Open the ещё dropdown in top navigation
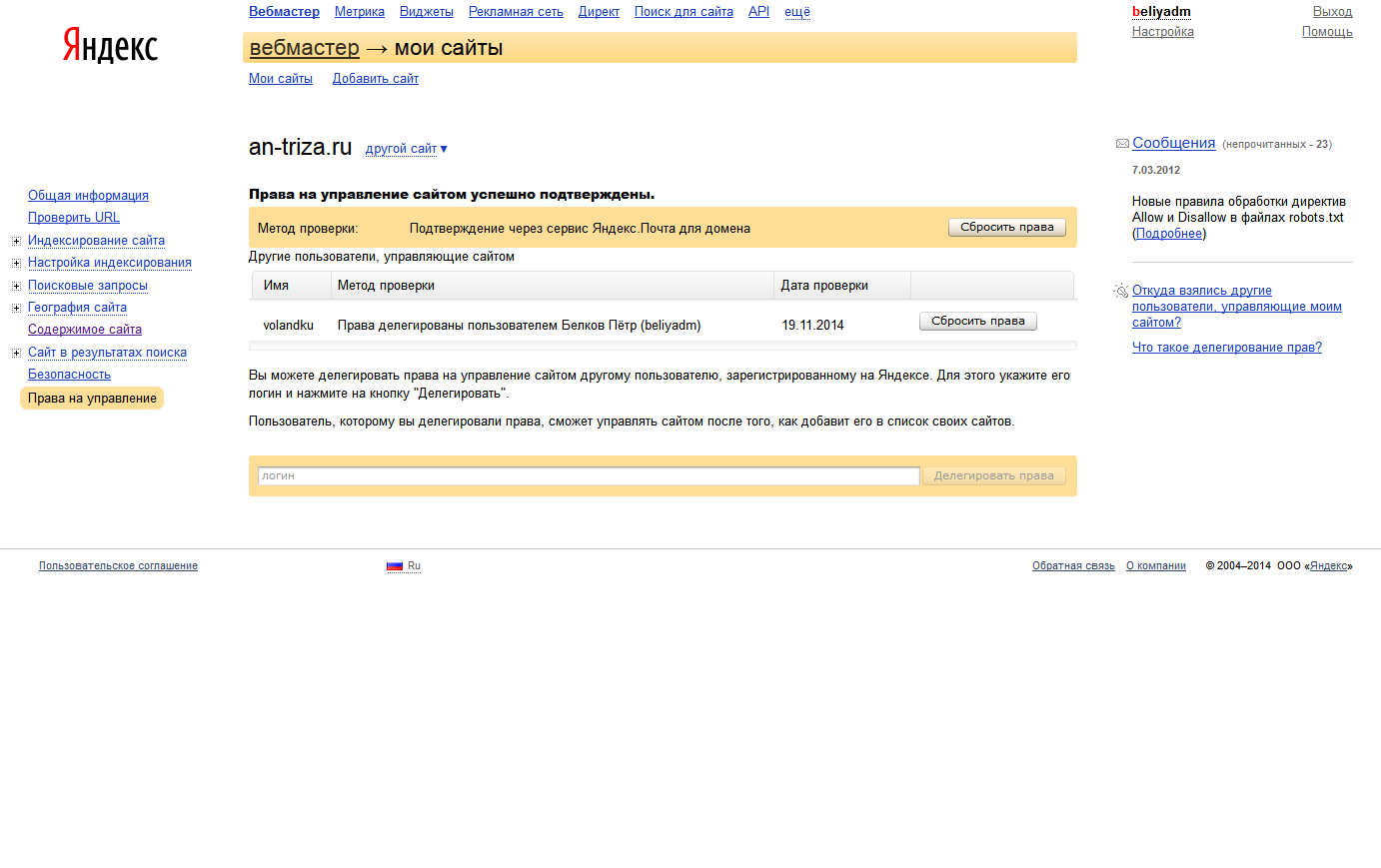 pos(797,12)
